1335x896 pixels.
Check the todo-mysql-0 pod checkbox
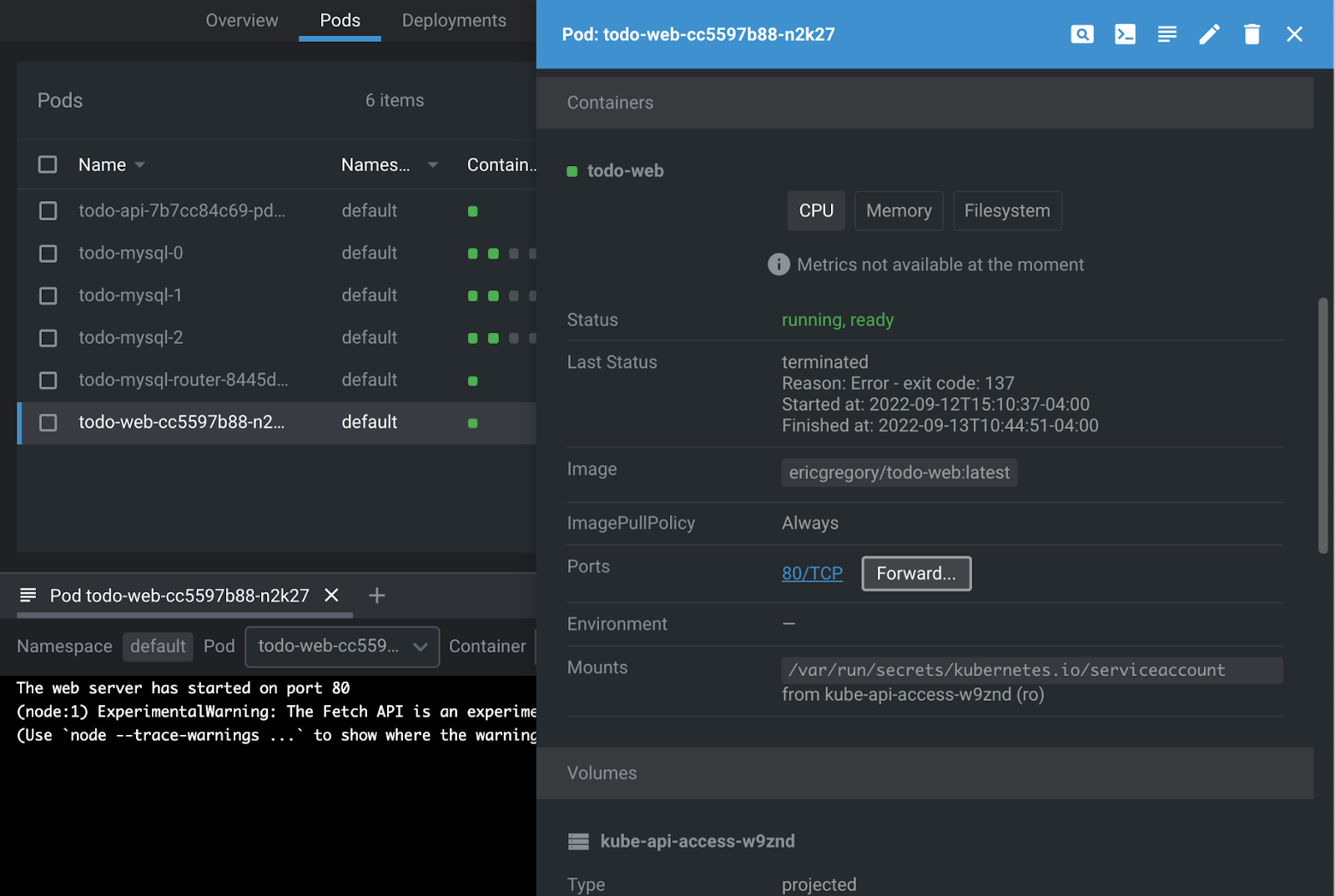pyautogui.click(x=48, y=254)
